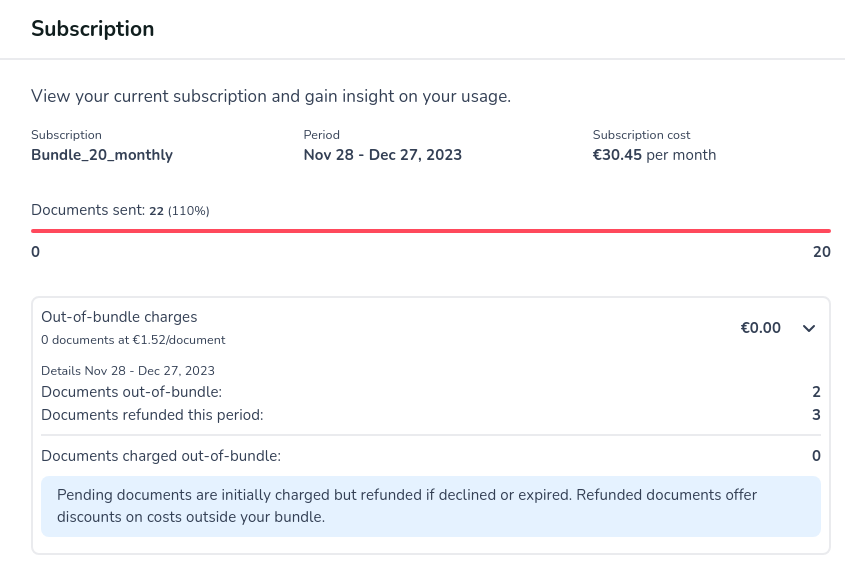The height and width of the screenshot is (569, 845).
Task: Click the small Subscription cost caption
Action: click(641, 135)
